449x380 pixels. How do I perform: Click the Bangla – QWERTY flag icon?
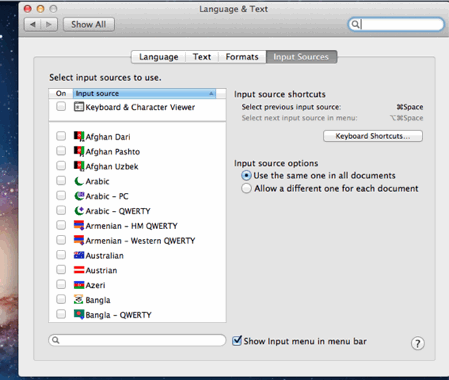coord(79,314)
